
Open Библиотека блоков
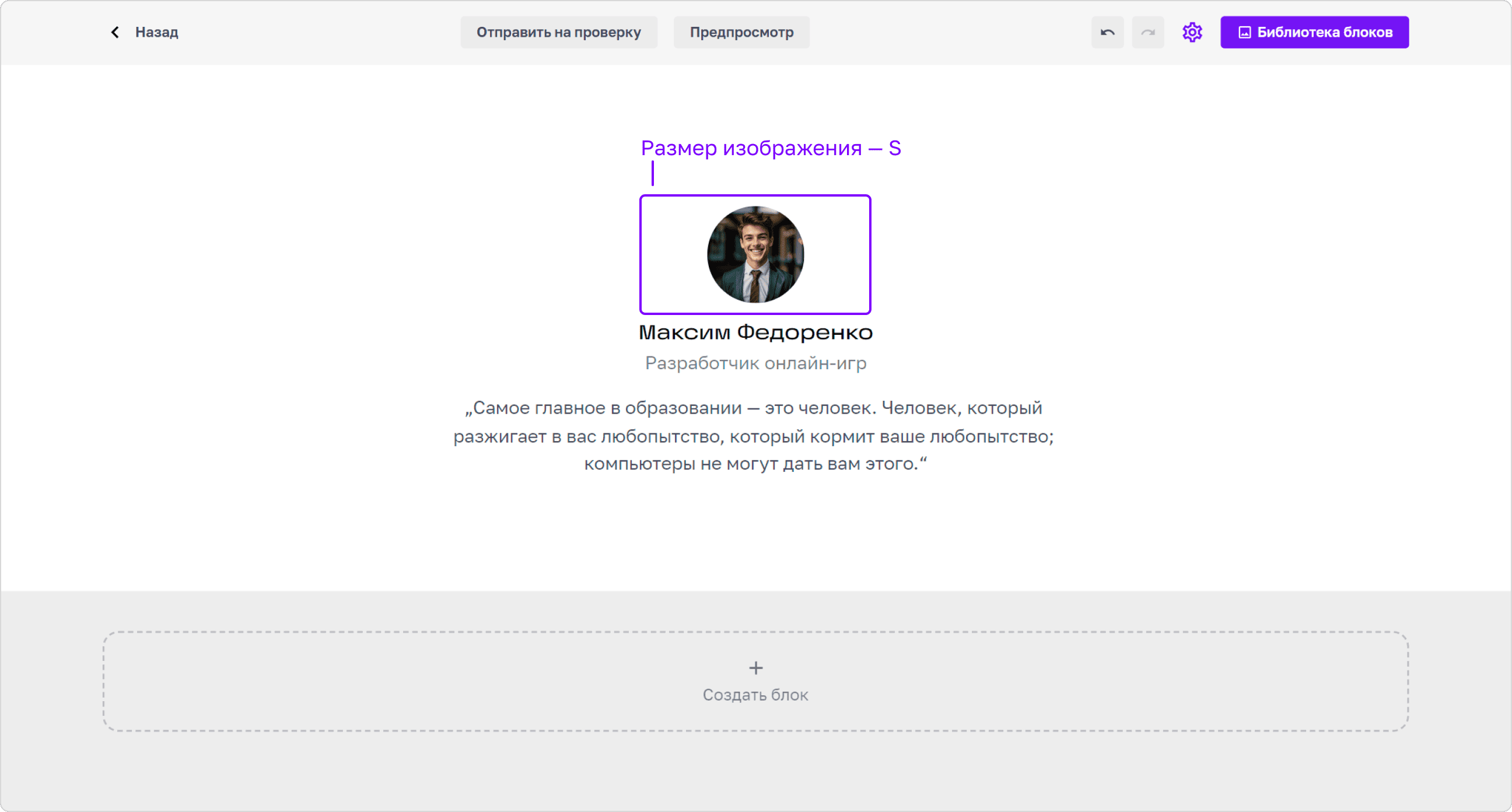1314,32
